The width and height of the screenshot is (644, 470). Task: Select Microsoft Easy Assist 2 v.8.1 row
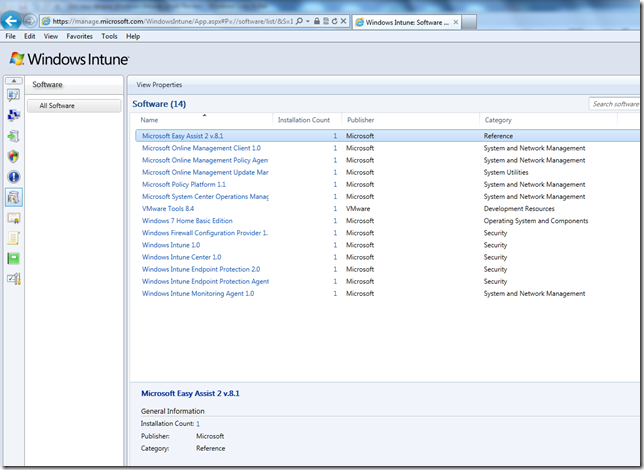387,136
